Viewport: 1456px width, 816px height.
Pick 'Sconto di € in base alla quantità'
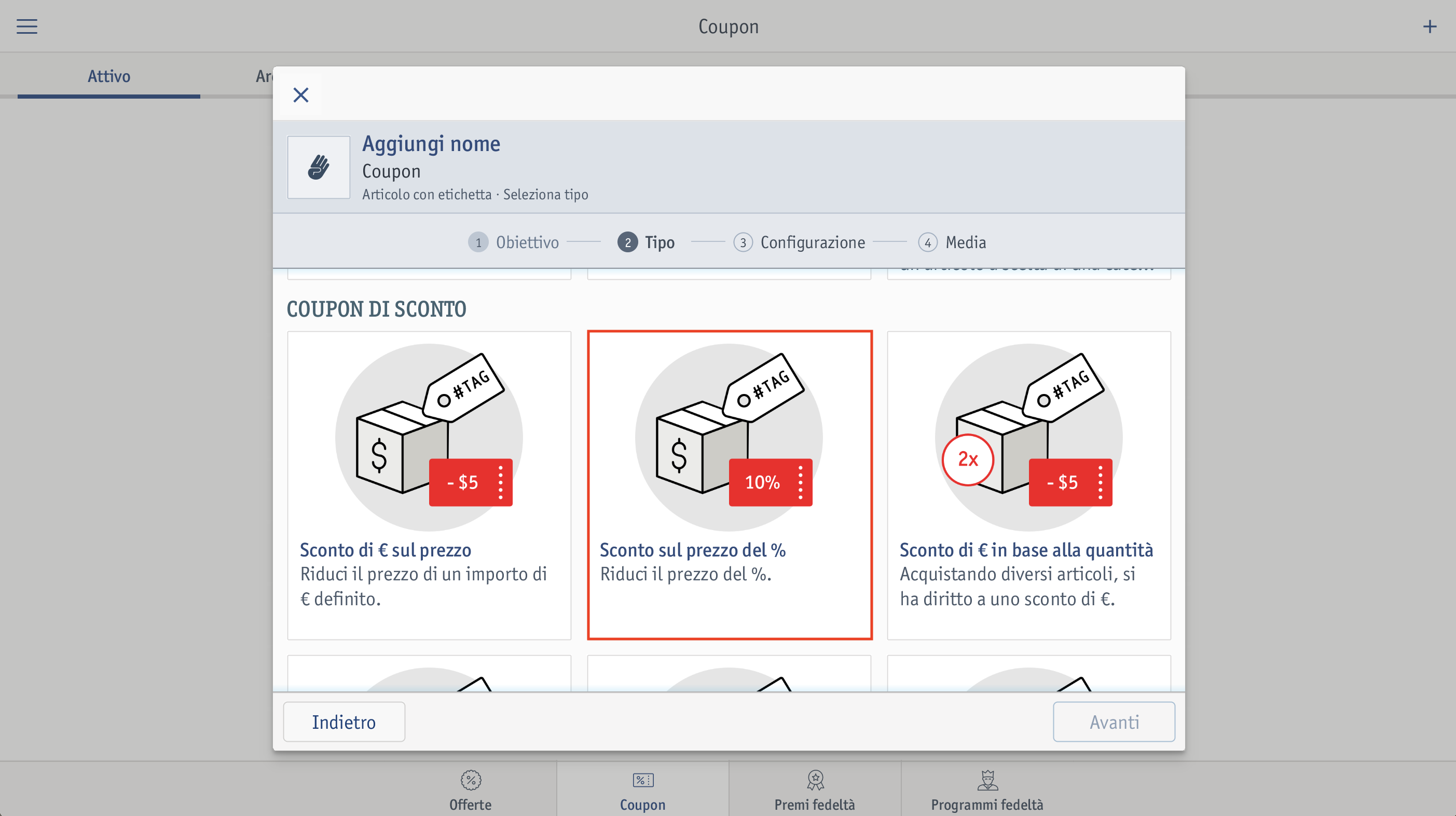click(1028, 485)
